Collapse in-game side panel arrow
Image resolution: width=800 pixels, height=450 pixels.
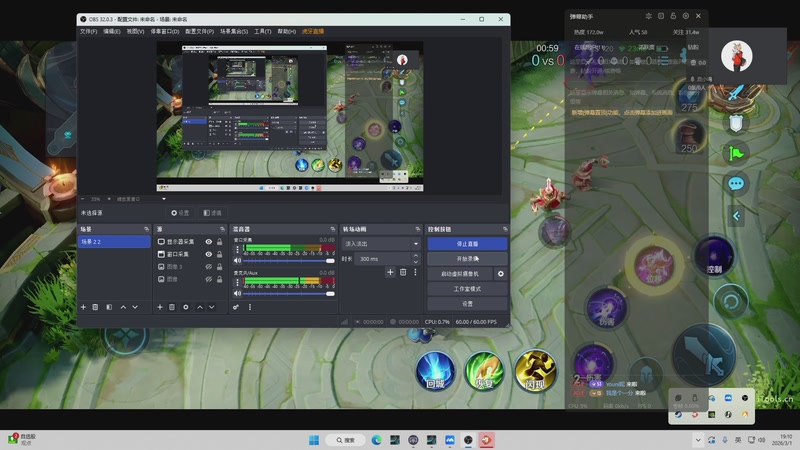click(736, 216)
